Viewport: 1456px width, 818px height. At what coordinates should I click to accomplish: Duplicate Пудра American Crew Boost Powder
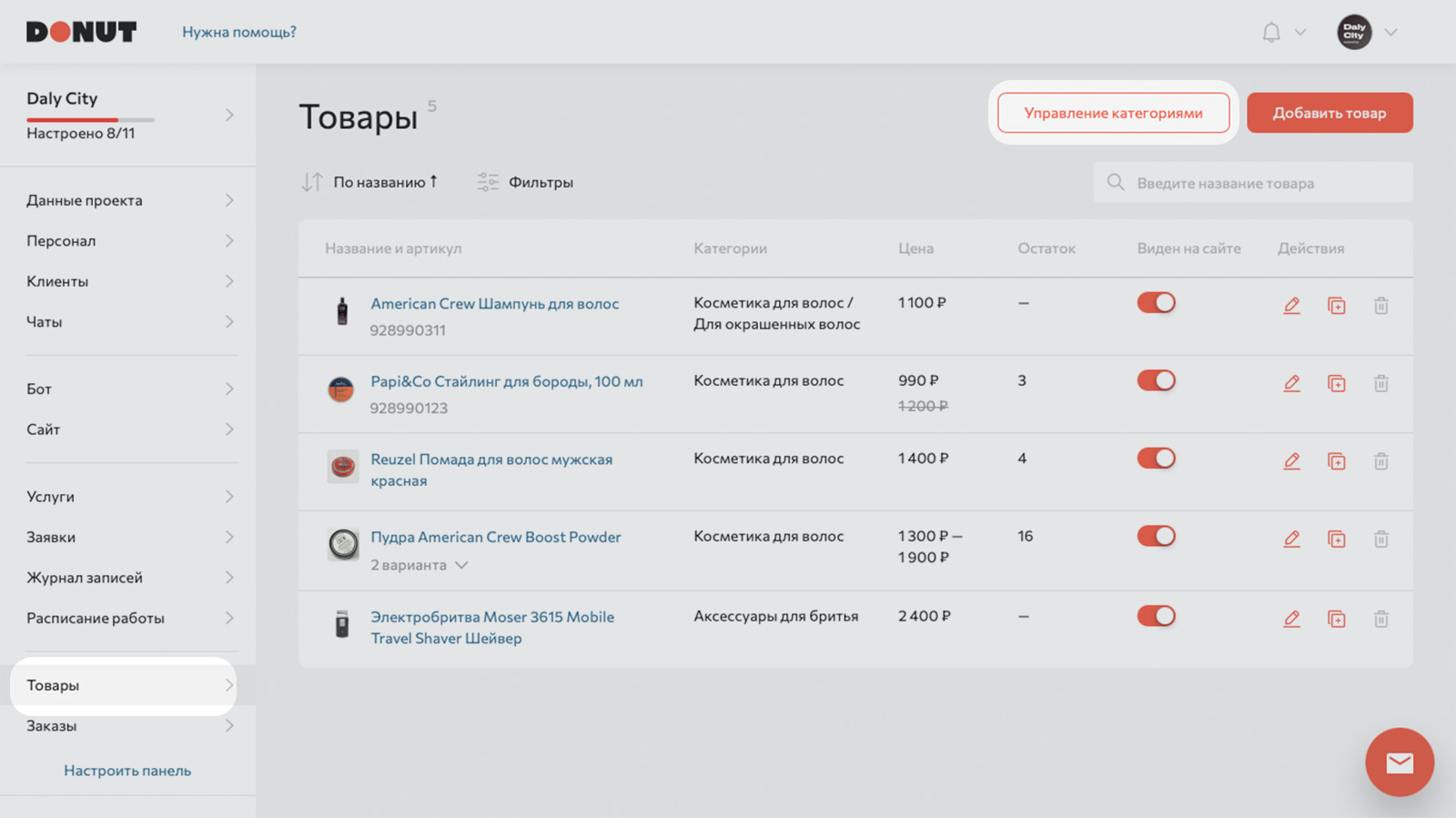[1336, 539]
